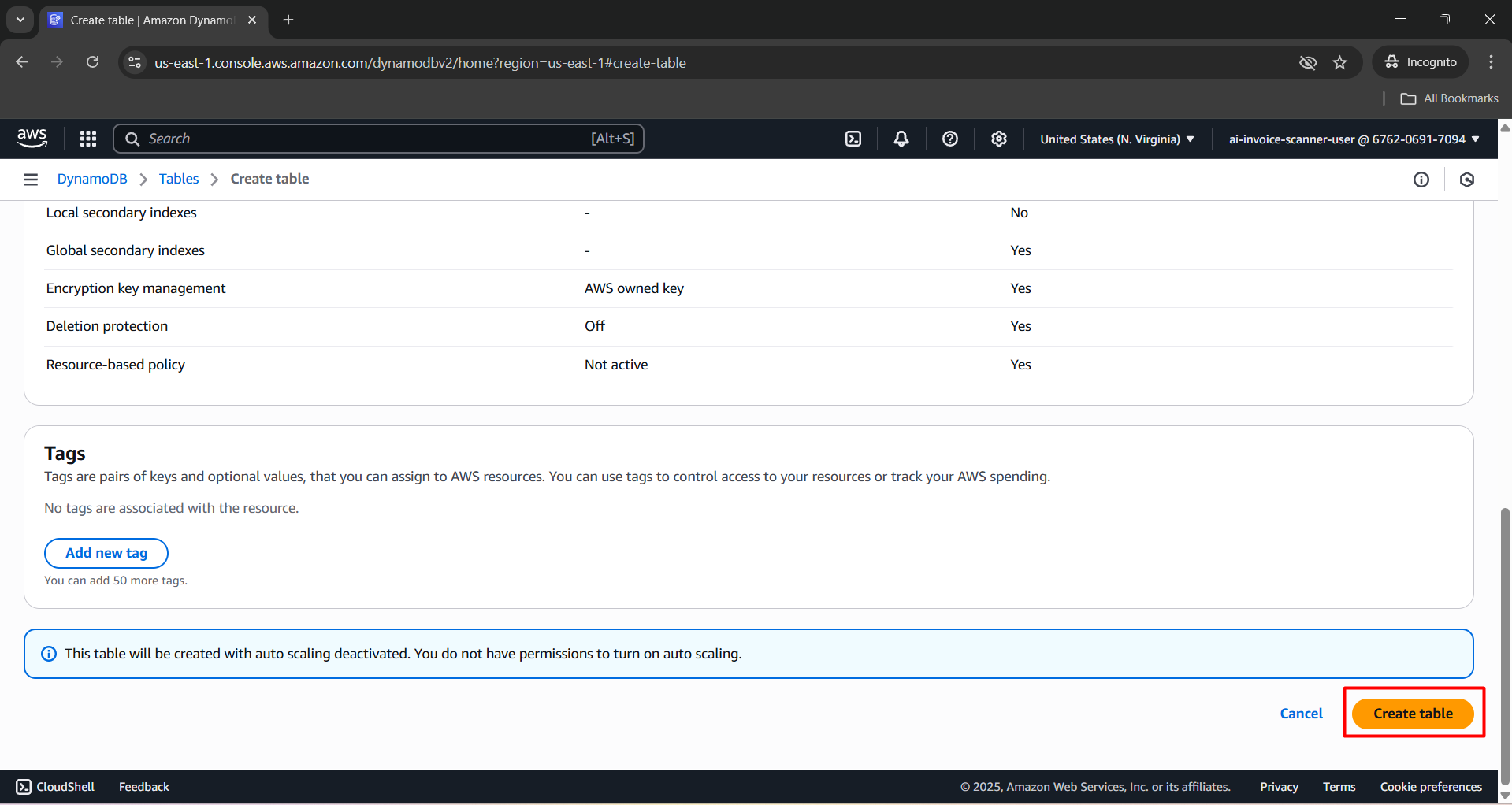
Task: Click Add new tag button
Action: pyautogui.click(x=106, y=553)
